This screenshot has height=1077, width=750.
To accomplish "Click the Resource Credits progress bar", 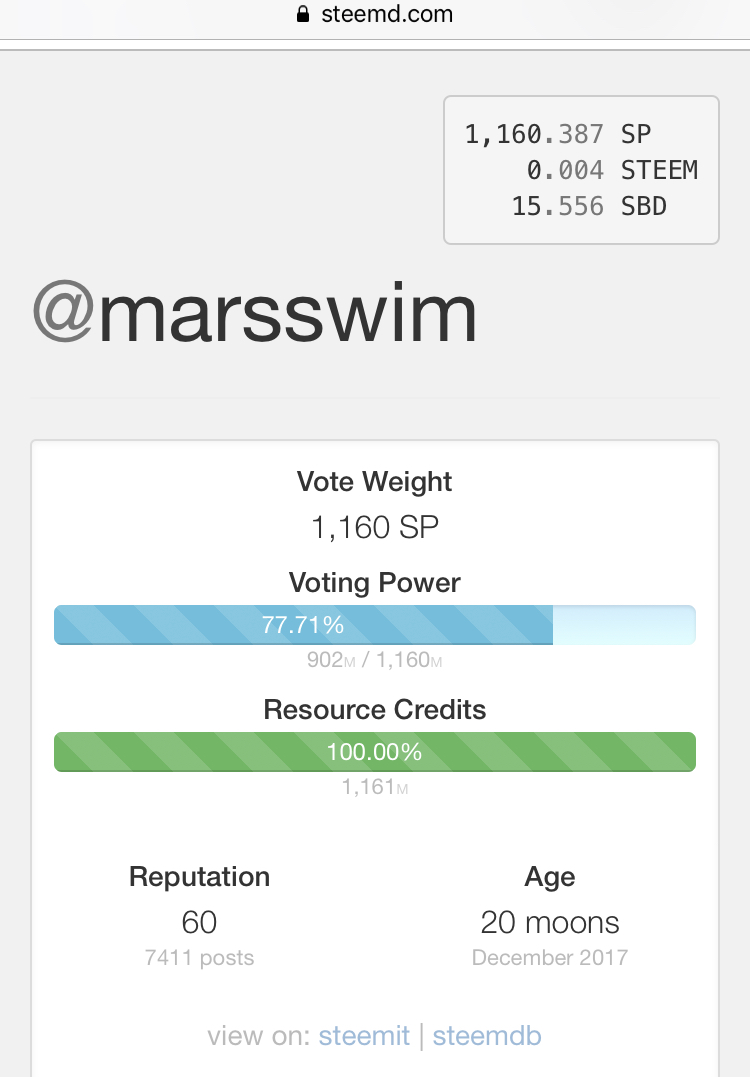I will point(374,752).
